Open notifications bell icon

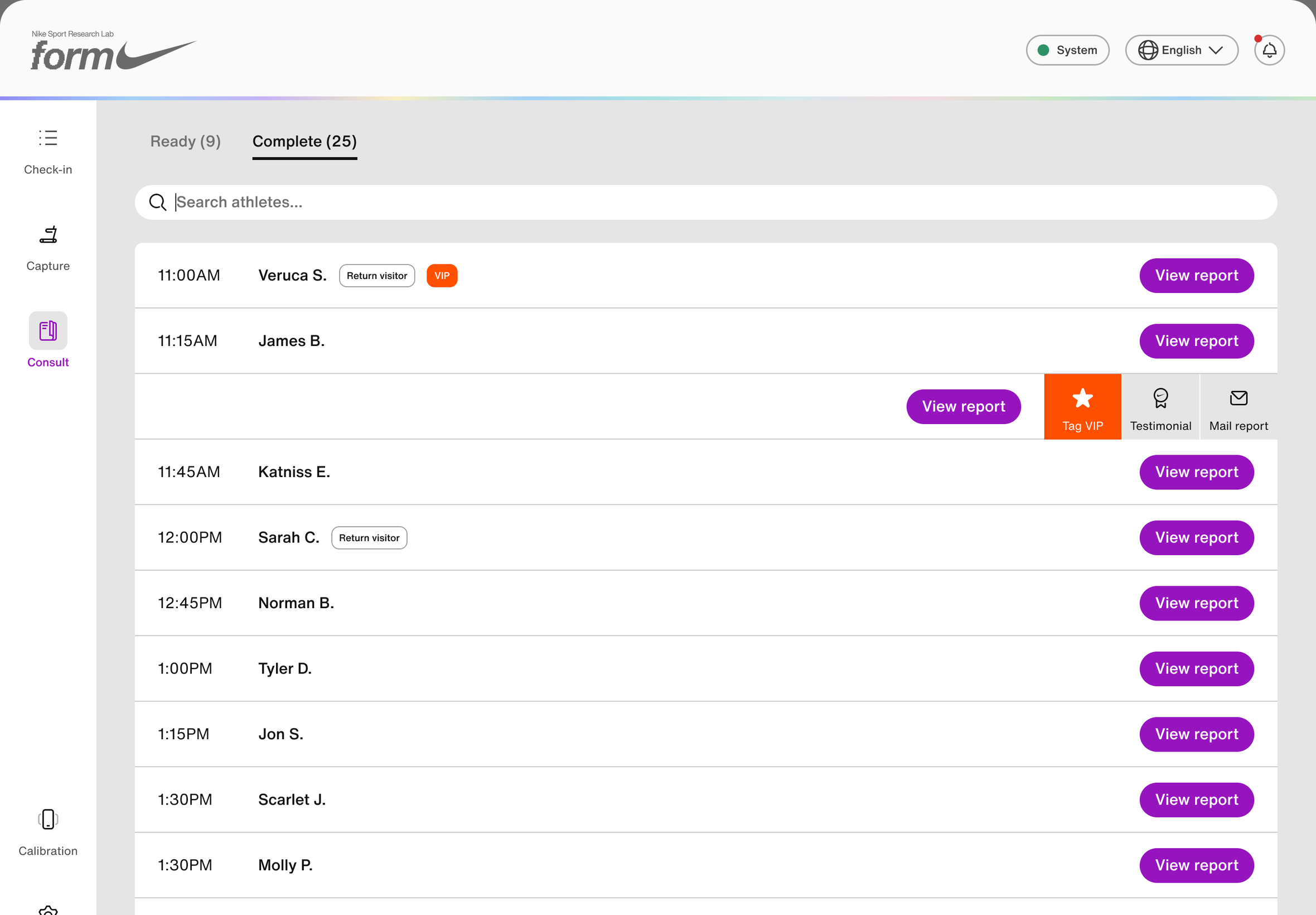click(1269, 50)
